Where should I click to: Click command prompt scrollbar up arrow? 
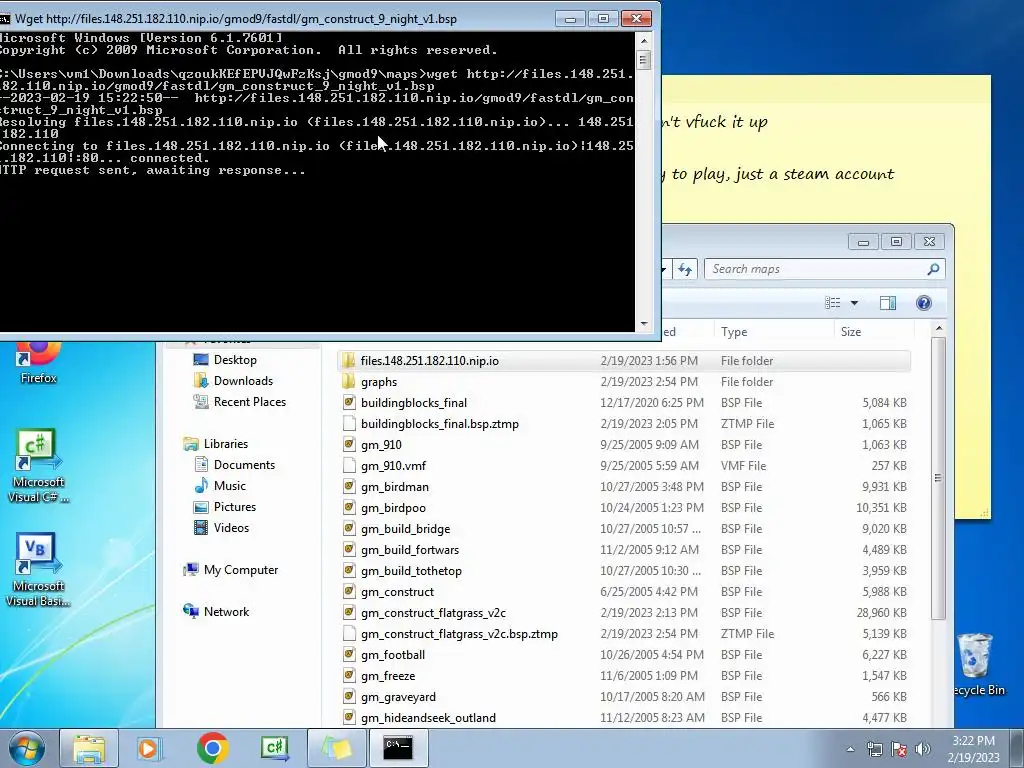point(644,40)
